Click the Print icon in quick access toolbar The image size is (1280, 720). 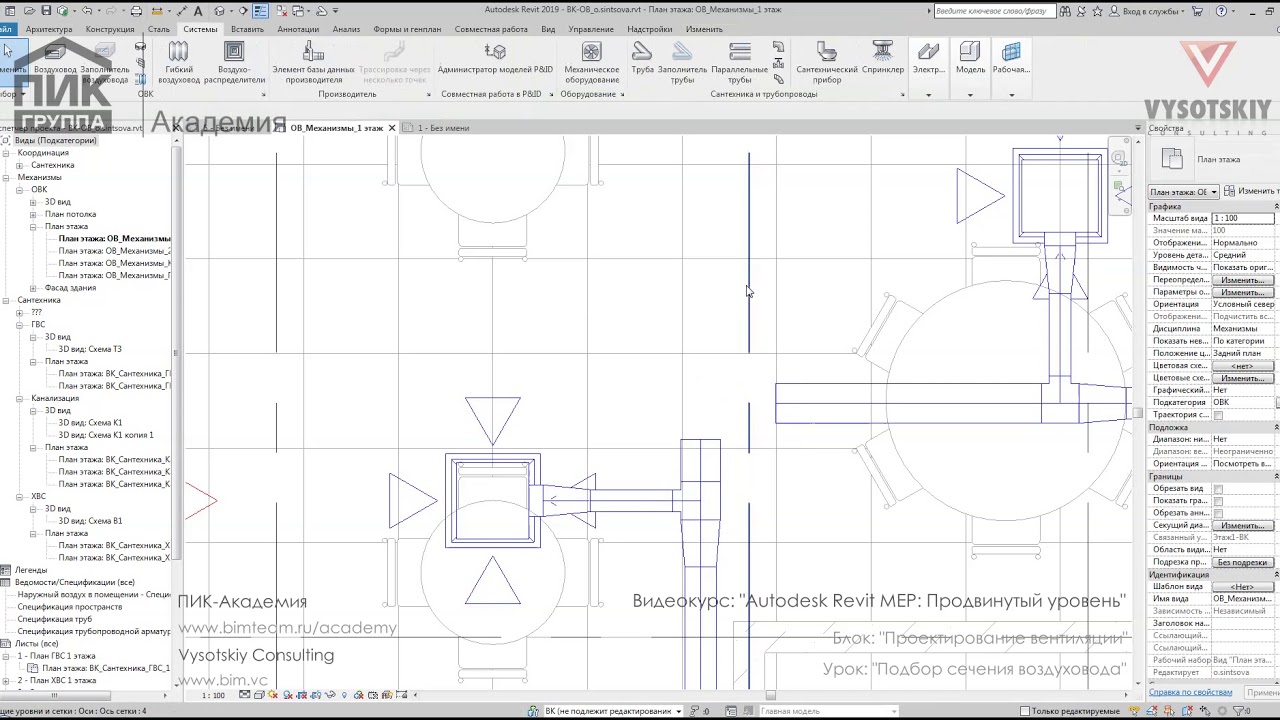(137, 11)
